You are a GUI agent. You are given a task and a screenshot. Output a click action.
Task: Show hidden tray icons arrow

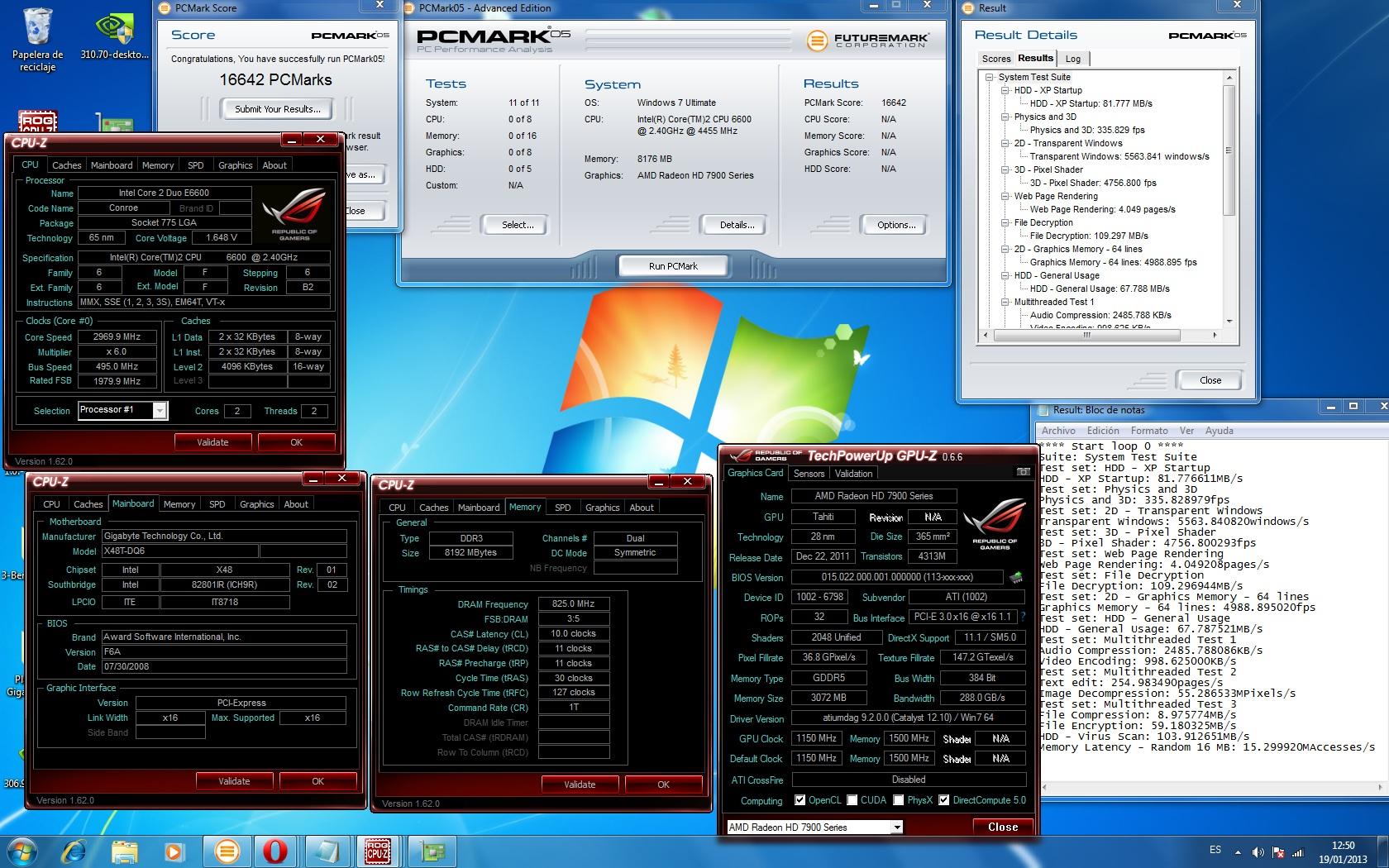[x=1238, y=851]
